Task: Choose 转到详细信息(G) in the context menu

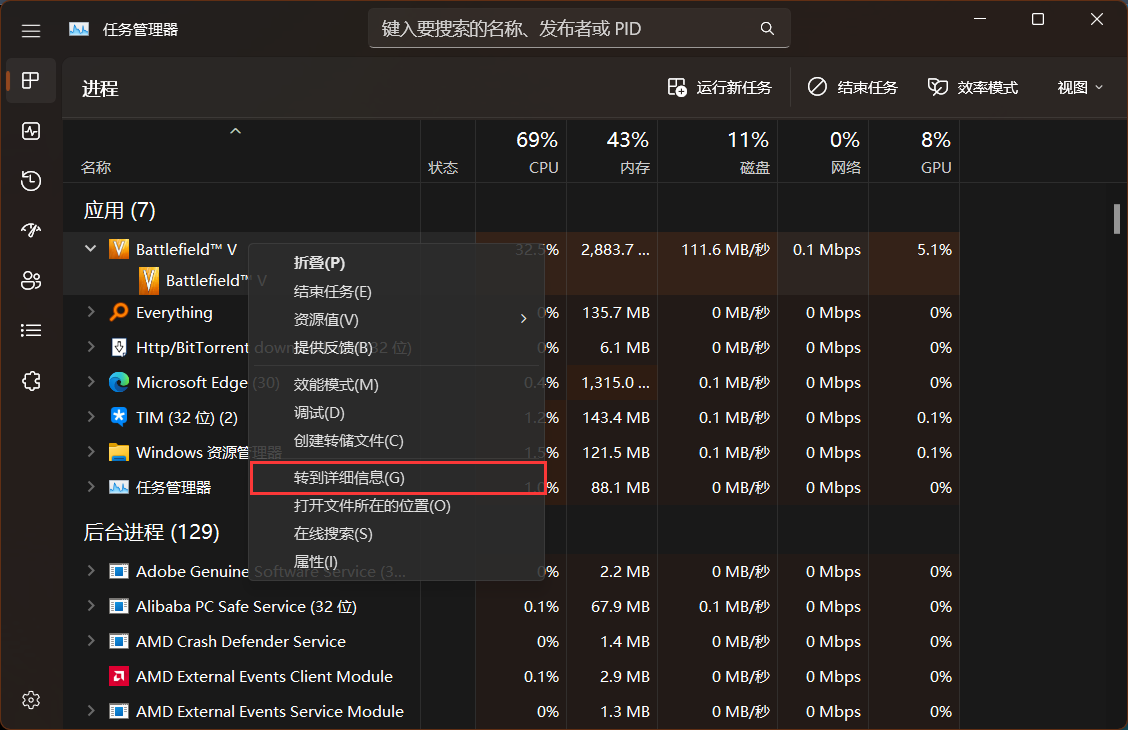Action: (397, 478)
